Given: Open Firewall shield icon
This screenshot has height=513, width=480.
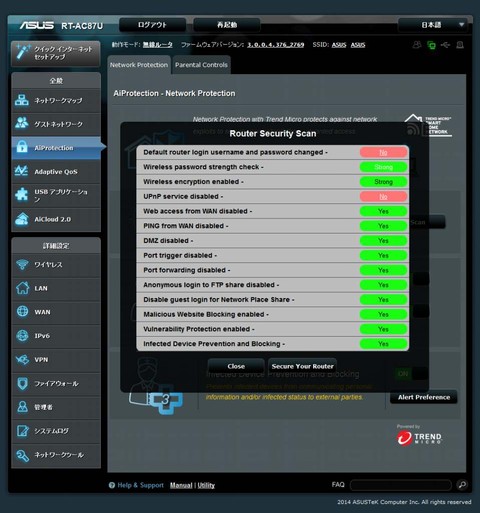Looking at the screenshot, I should tap(22, 383).
